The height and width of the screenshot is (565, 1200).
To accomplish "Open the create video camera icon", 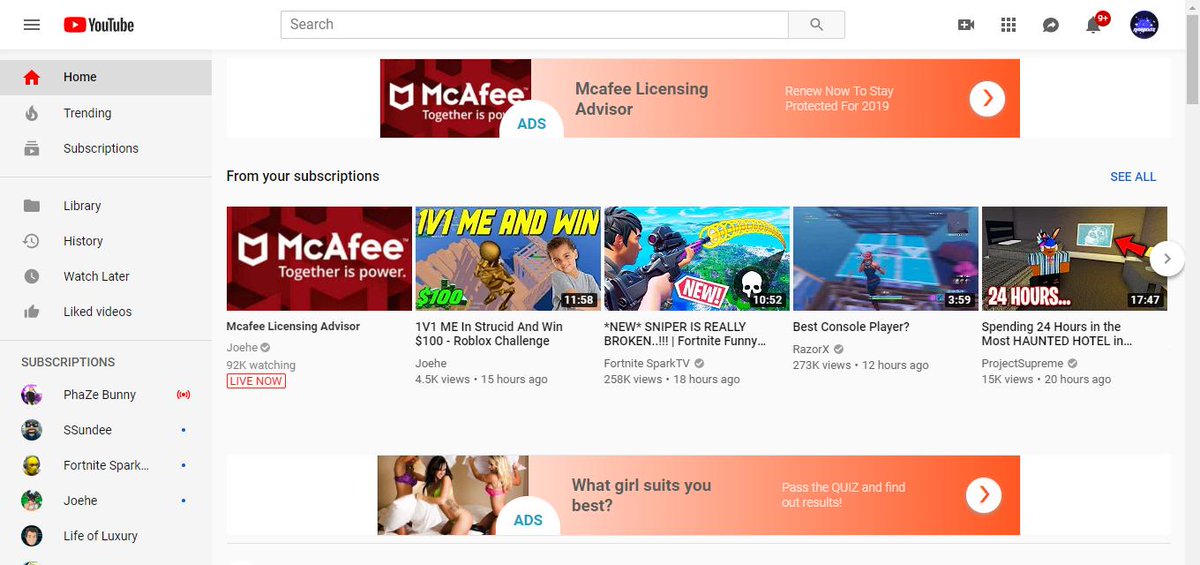I will point(966,25).
